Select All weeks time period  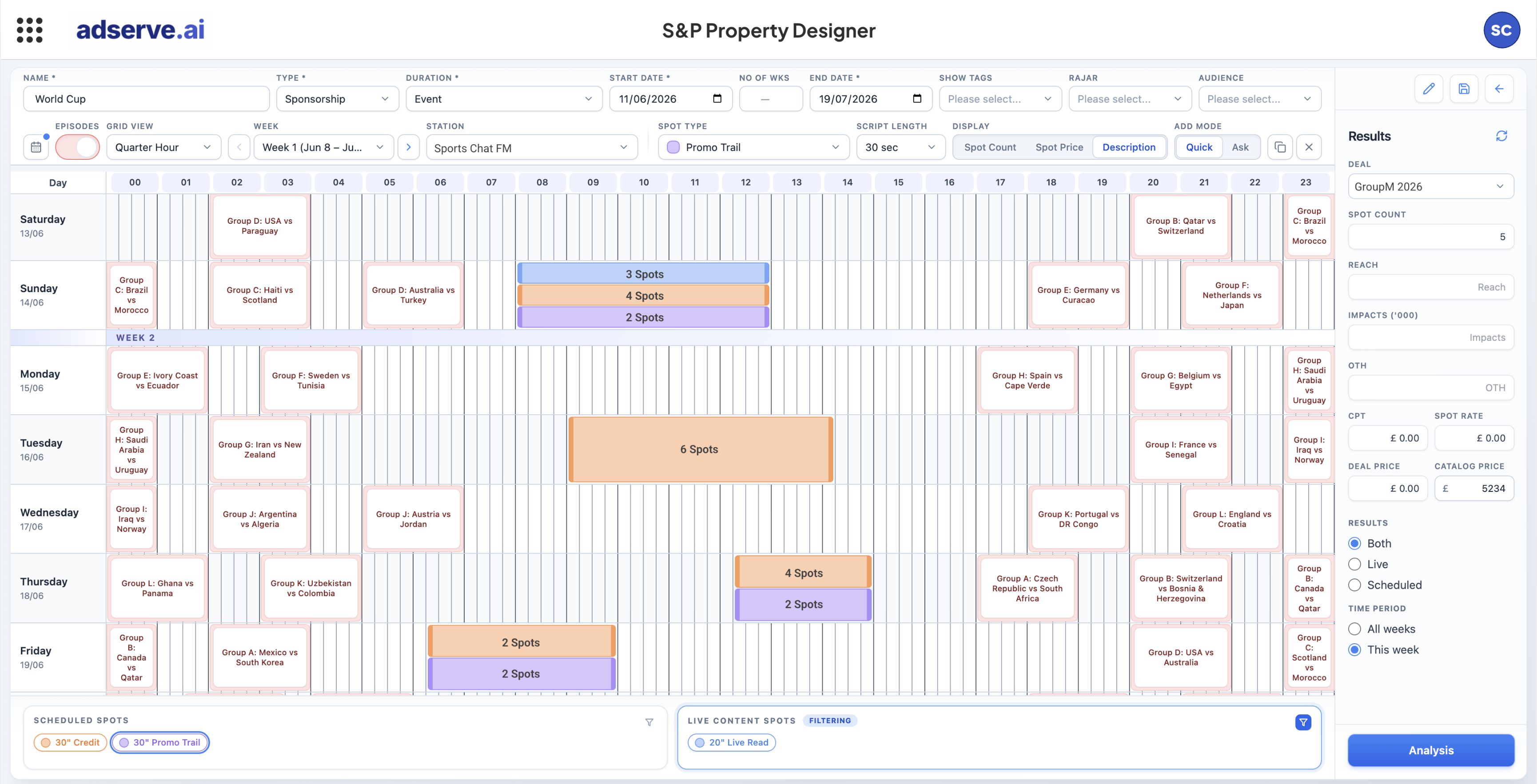pos(1354,629)
